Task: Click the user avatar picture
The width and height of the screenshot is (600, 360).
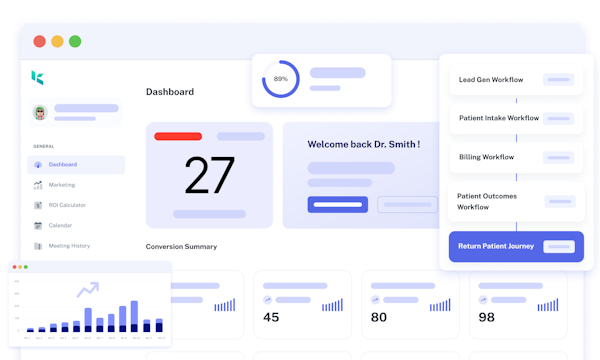Action: [40, 112]
